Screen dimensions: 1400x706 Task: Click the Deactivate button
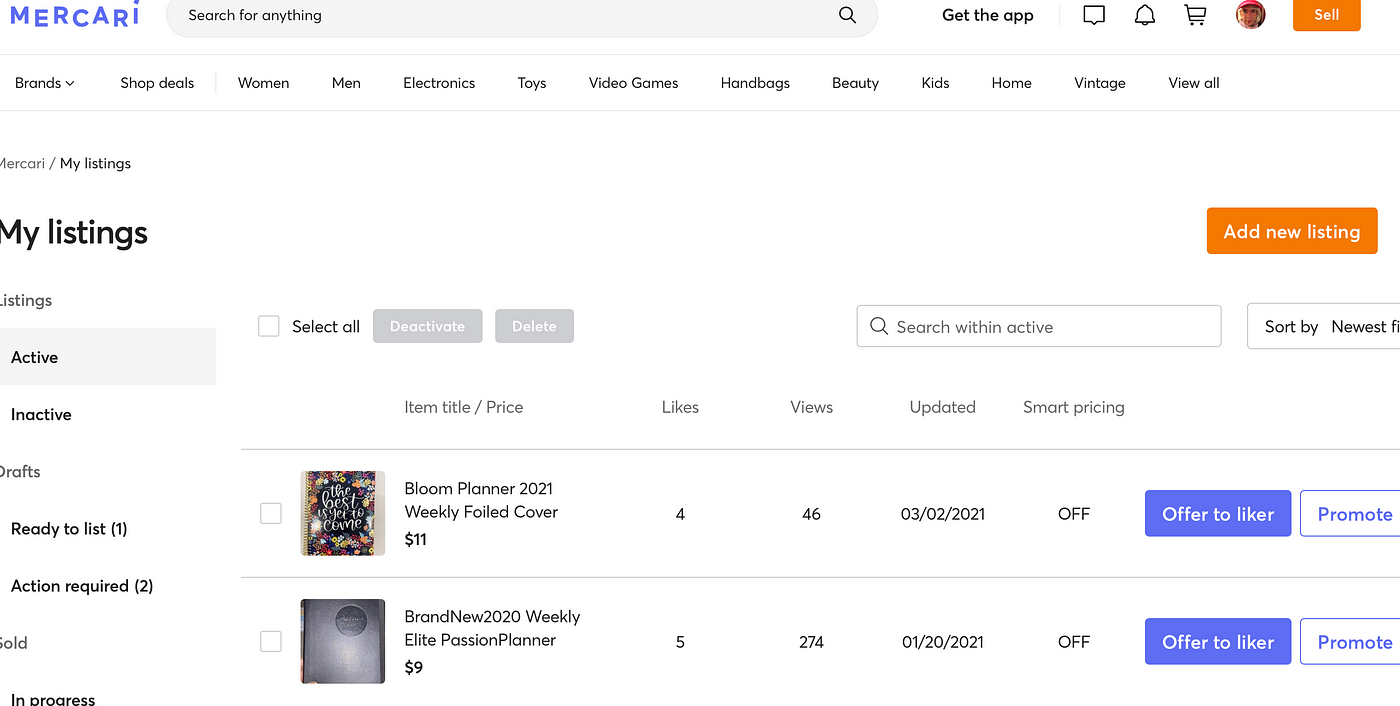pyautogui.click(x=427, y=326)
